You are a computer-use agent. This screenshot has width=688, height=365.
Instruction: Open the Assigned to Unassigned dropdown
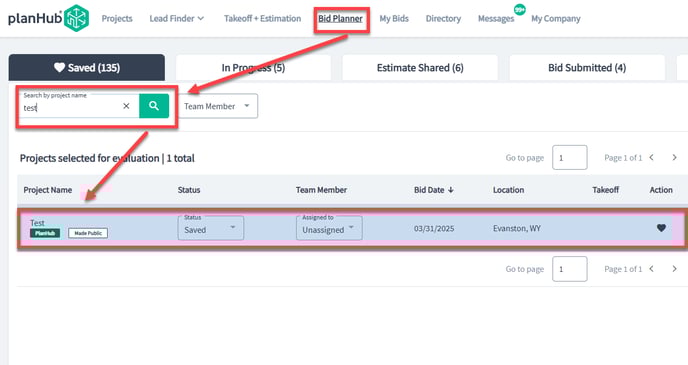click(x=329, y=228)
